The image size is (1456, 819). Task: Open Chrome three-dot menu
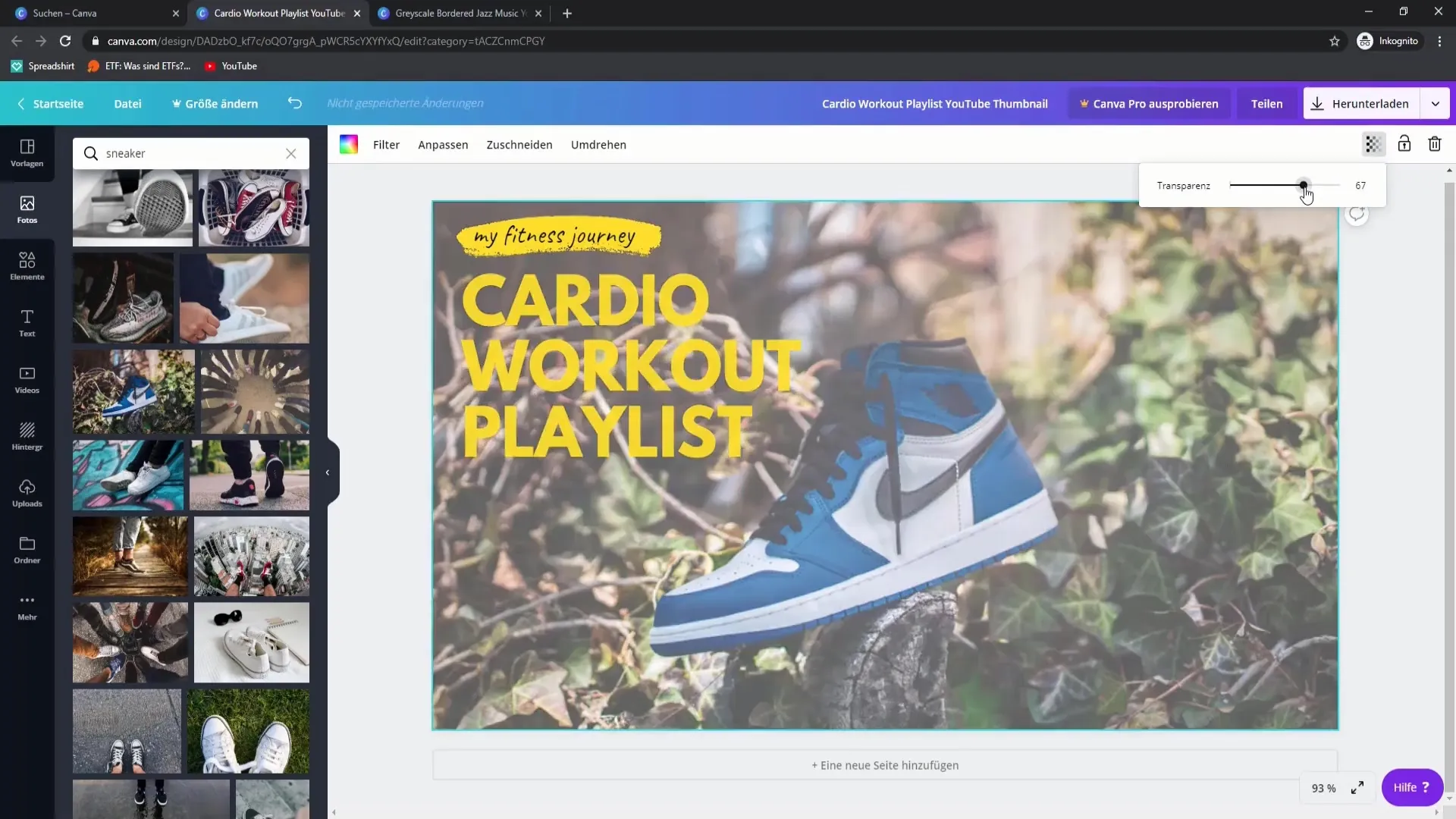pos(1439,41)
